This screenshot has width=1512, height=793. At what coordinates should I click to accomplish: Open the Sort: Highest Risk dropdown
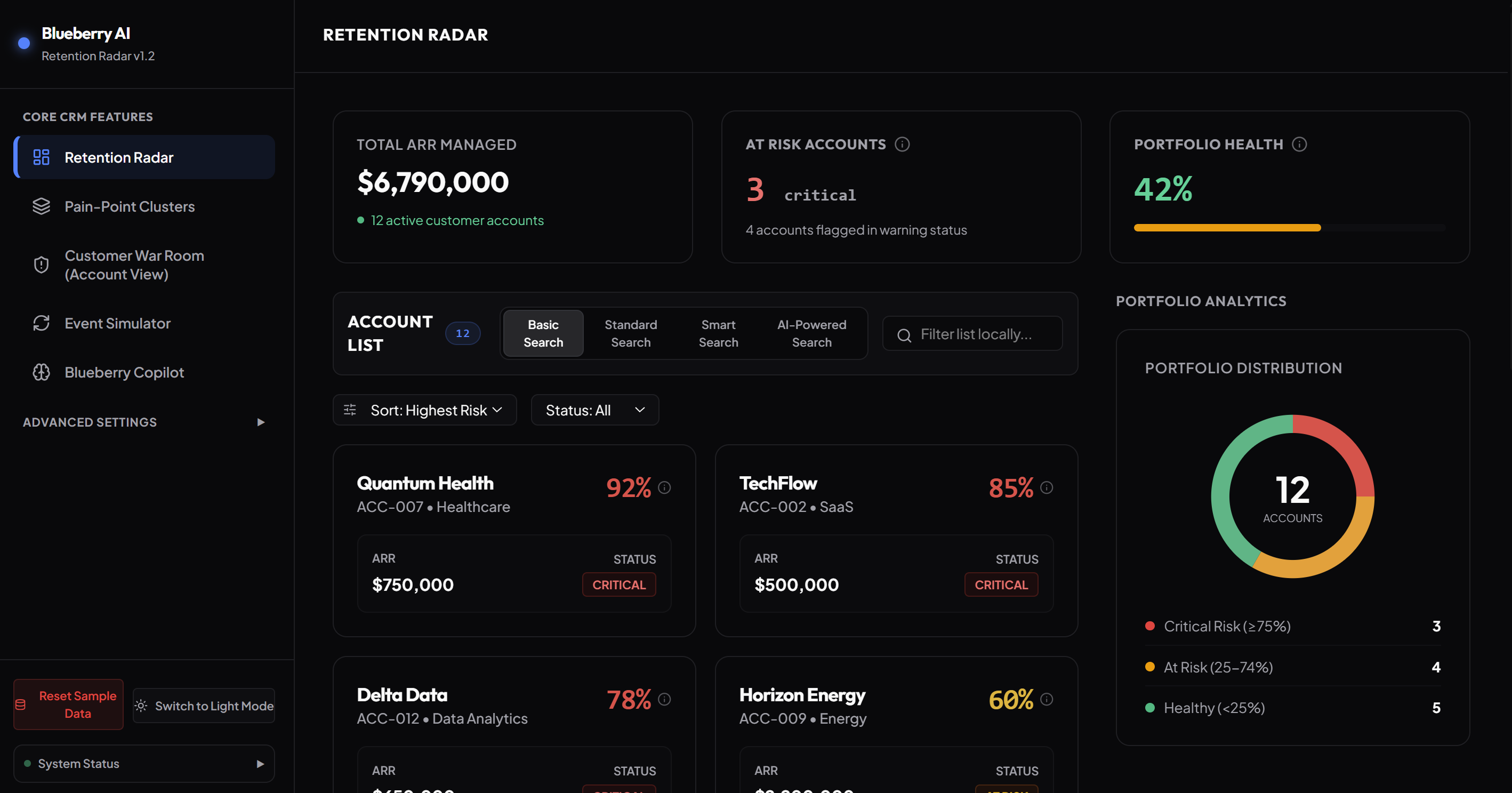(x=424, y=410)
